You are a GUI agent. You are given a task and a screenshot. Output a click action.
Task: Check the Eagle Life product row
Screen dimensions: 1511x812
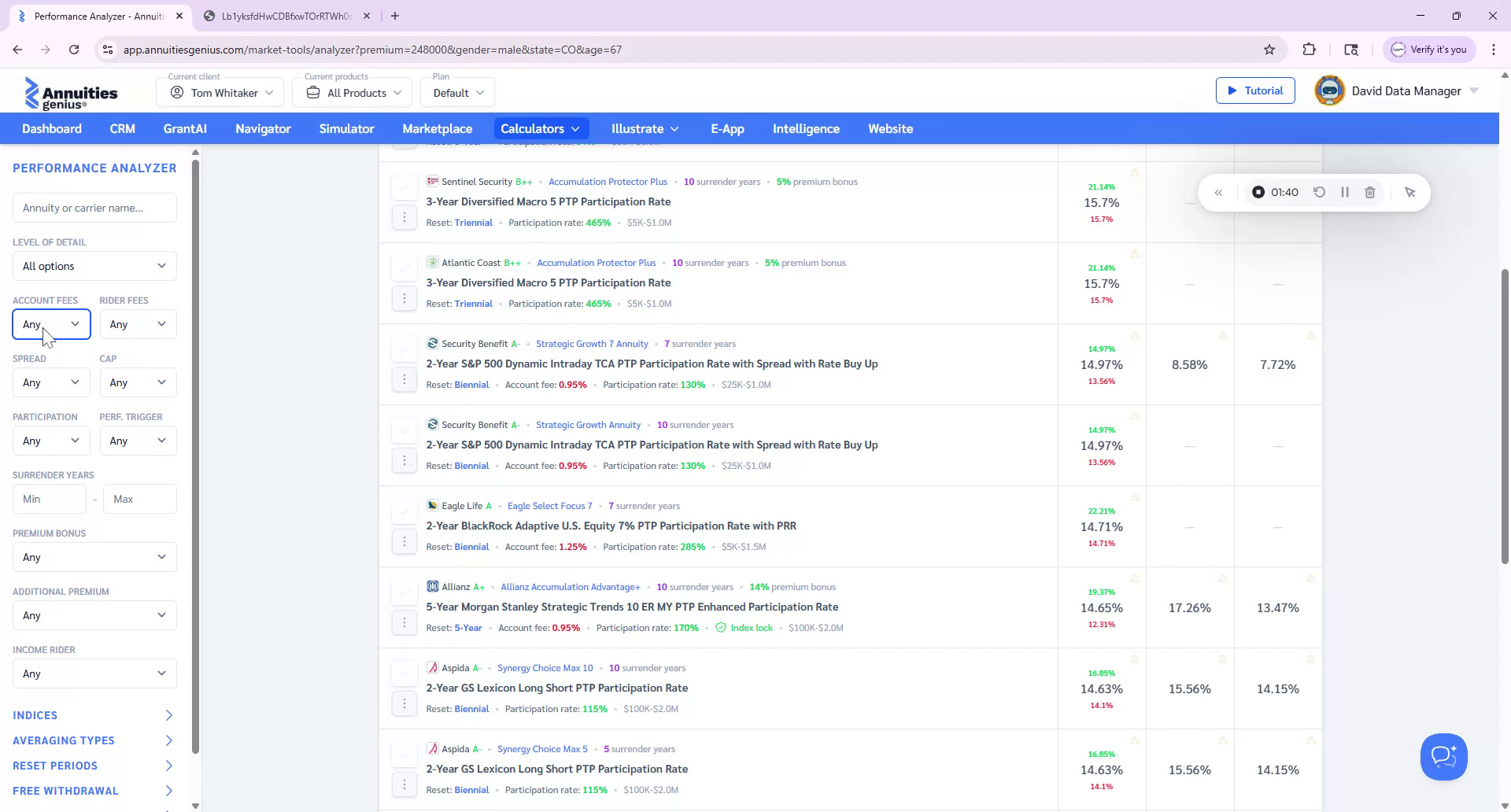(x=405, y=511)
